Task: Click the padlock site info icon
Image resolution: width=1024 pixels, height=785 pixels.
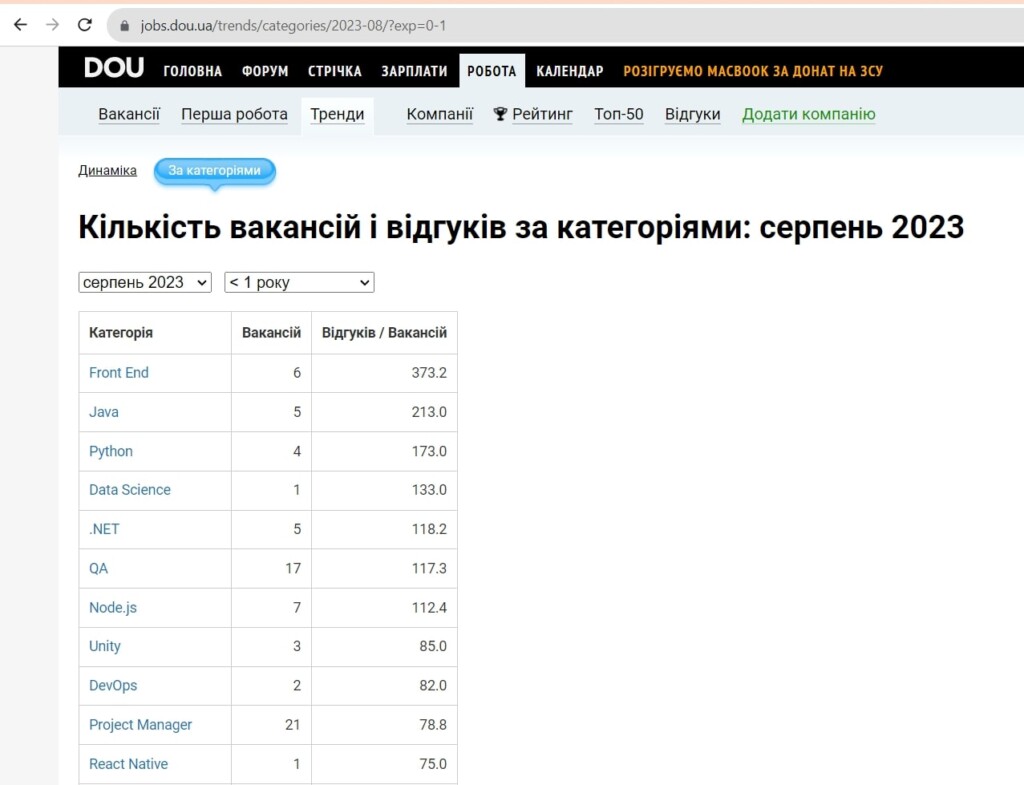Action: pyautogui.click(x=125, y=25)
